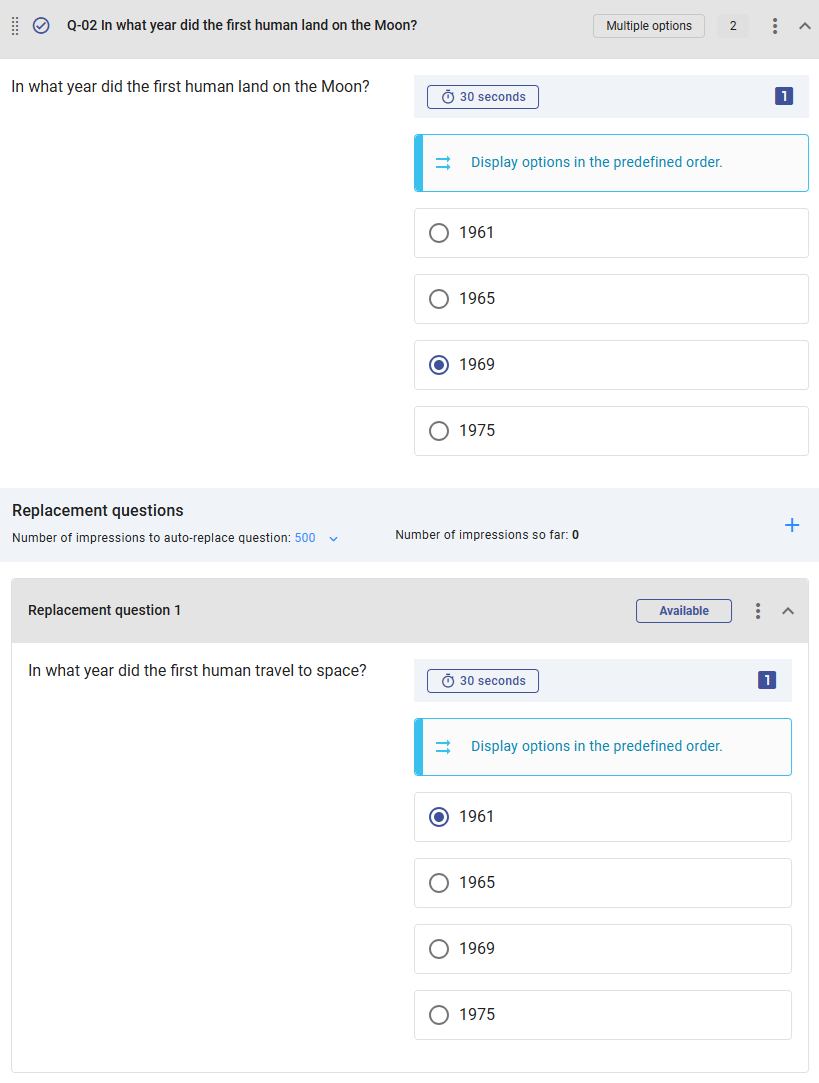Click the shuffle icon on the space travel question
The width and height of the screenshot is (819, 1083).
443,746
